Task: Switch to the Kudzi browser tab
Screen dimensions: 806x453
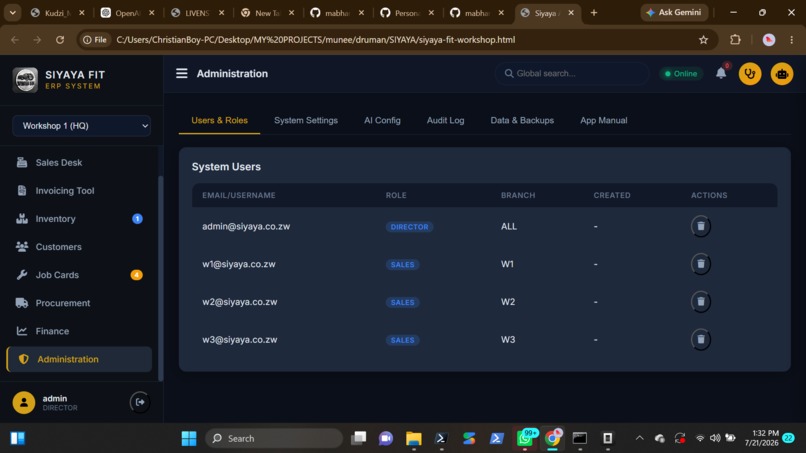Action: (x=58, y=13)
